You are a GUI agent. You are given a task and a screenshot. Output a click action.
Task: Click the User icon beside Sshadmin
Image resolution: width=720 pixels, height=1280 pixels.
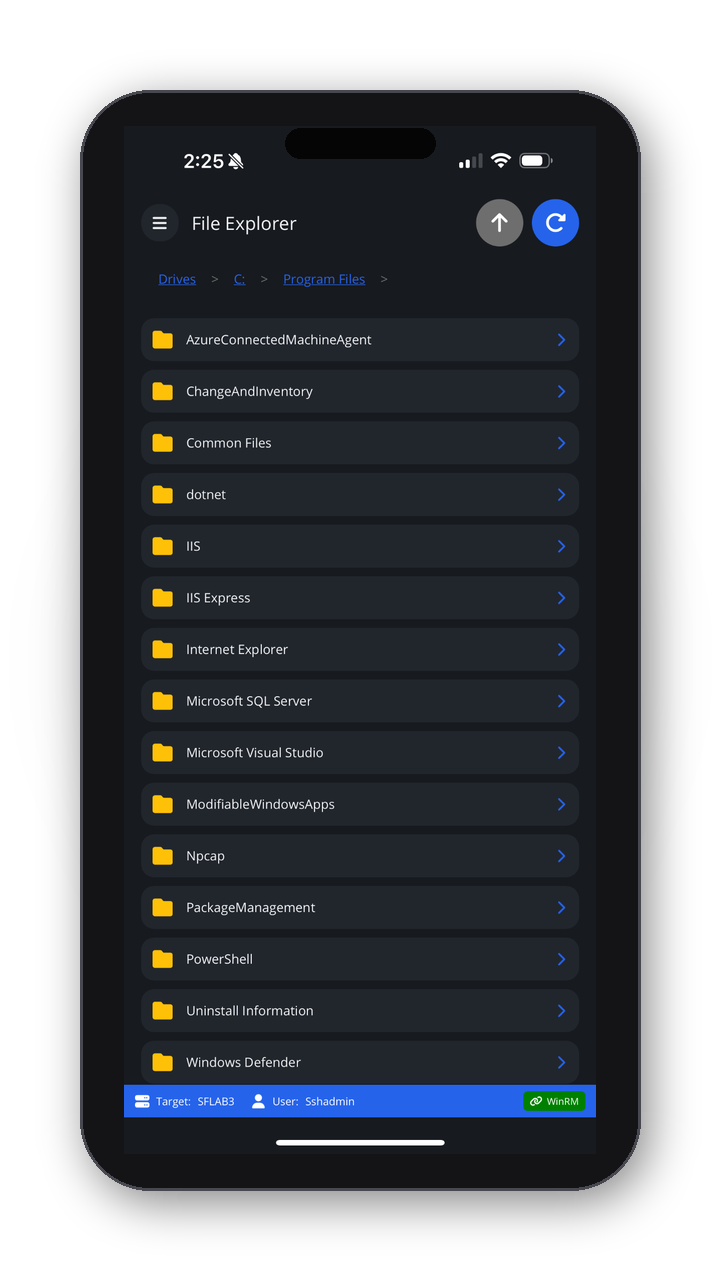point(258,1100)
